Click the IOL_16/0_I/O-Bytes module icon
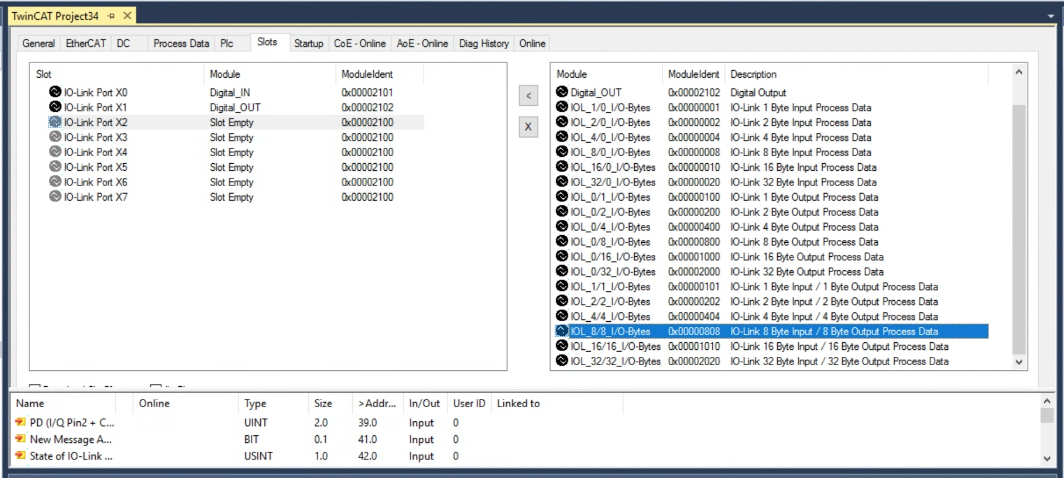The width and height of the screenshot is (1064, 478). coord(562,167)
